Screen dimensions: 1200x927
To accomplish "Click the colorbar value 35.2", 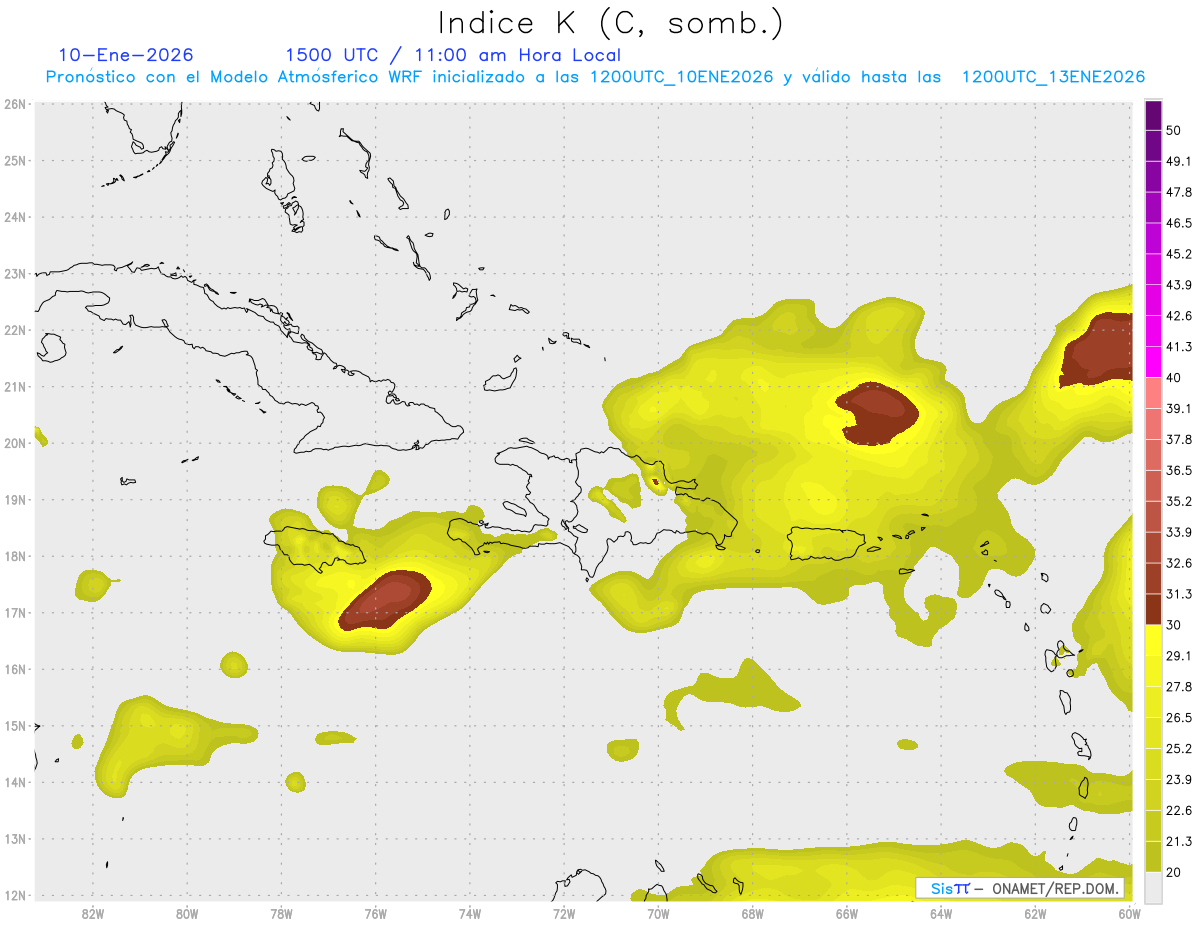I will 1179,501.
